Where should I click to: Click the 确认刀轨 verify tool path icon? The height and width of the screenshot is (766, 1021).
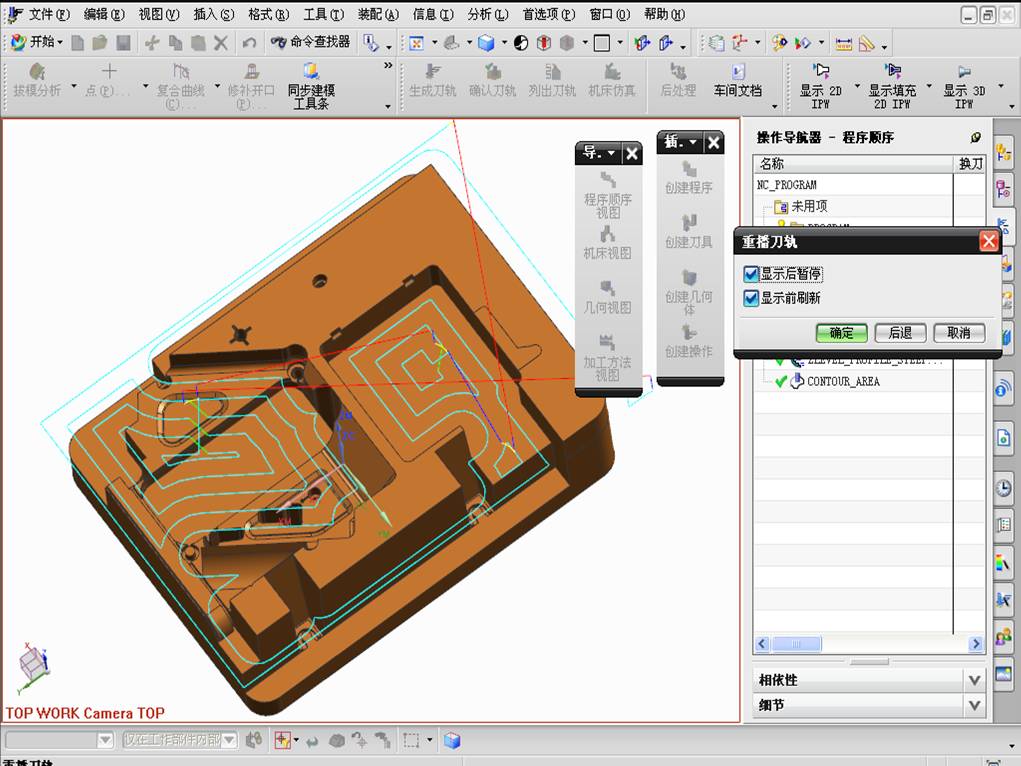(x=493, y=71)
